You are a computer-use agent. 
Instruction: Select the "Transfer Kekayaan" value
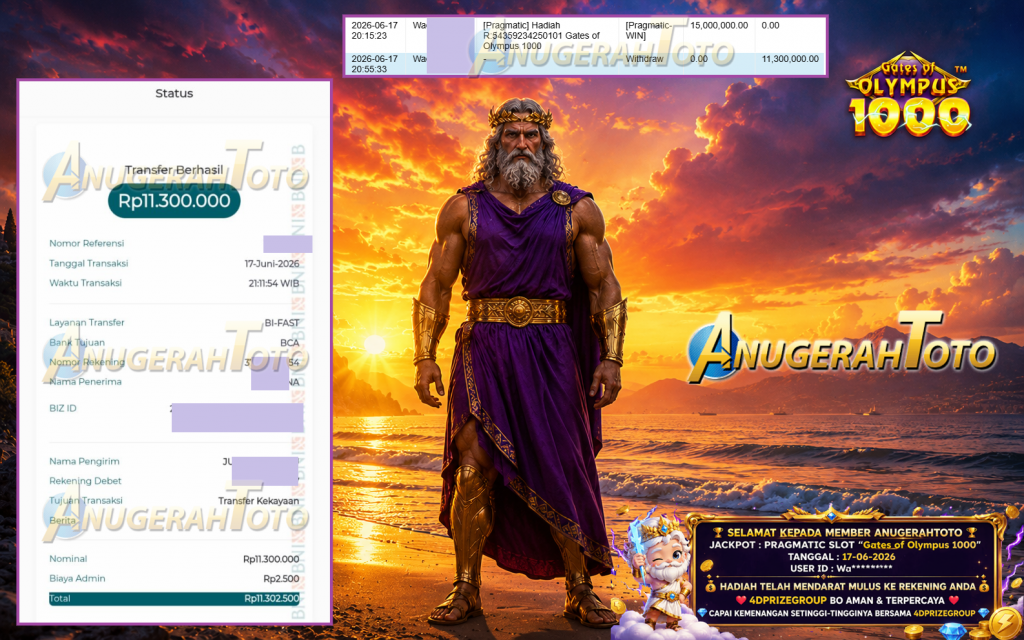click(x=259, y=501)
